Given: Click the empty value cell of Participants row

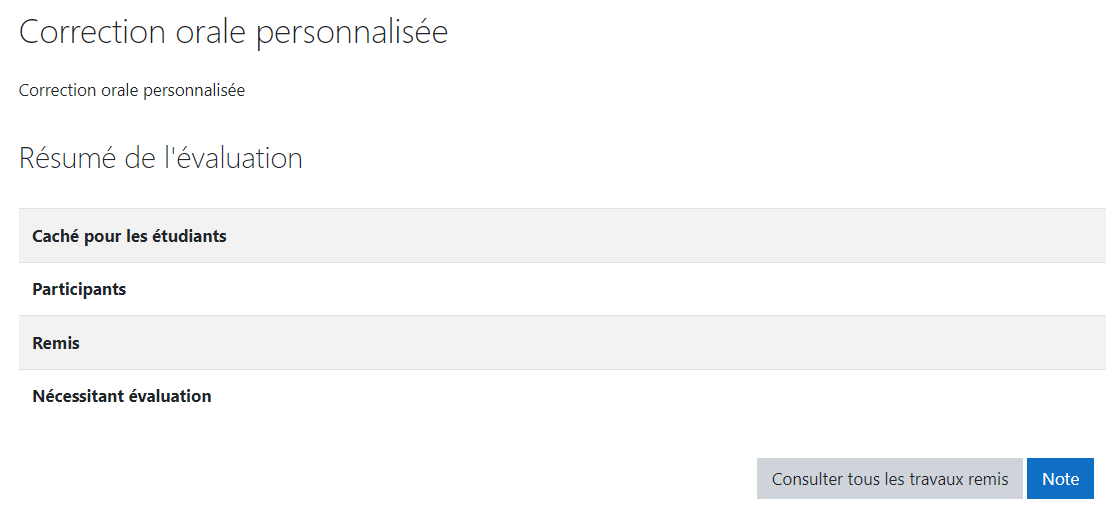Looking at the screenshot, I should click(x=660, y=289).
